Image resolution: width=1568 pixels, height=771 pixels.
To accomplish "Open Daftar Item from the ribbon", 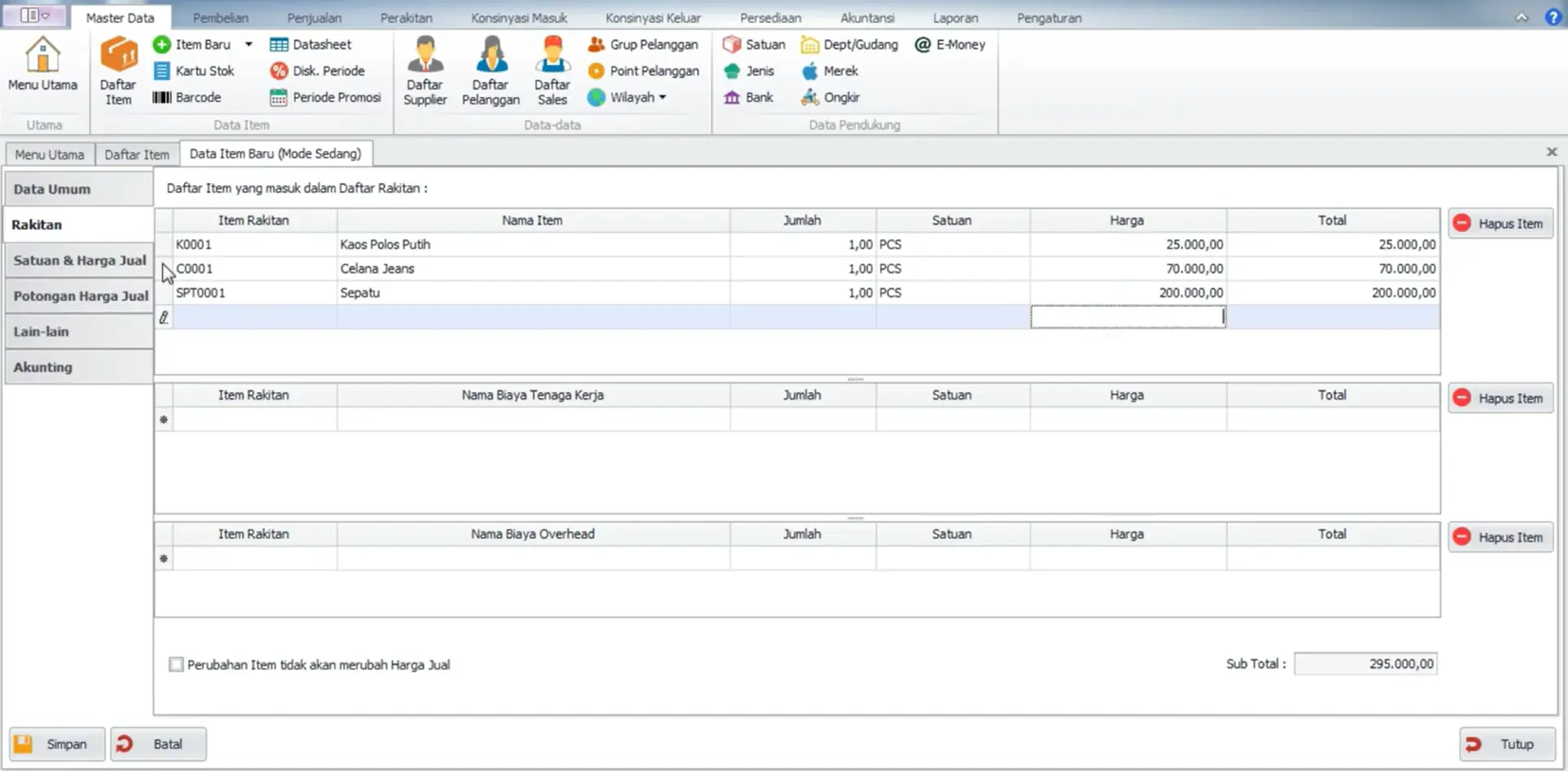I will click(x=118, y=70).
